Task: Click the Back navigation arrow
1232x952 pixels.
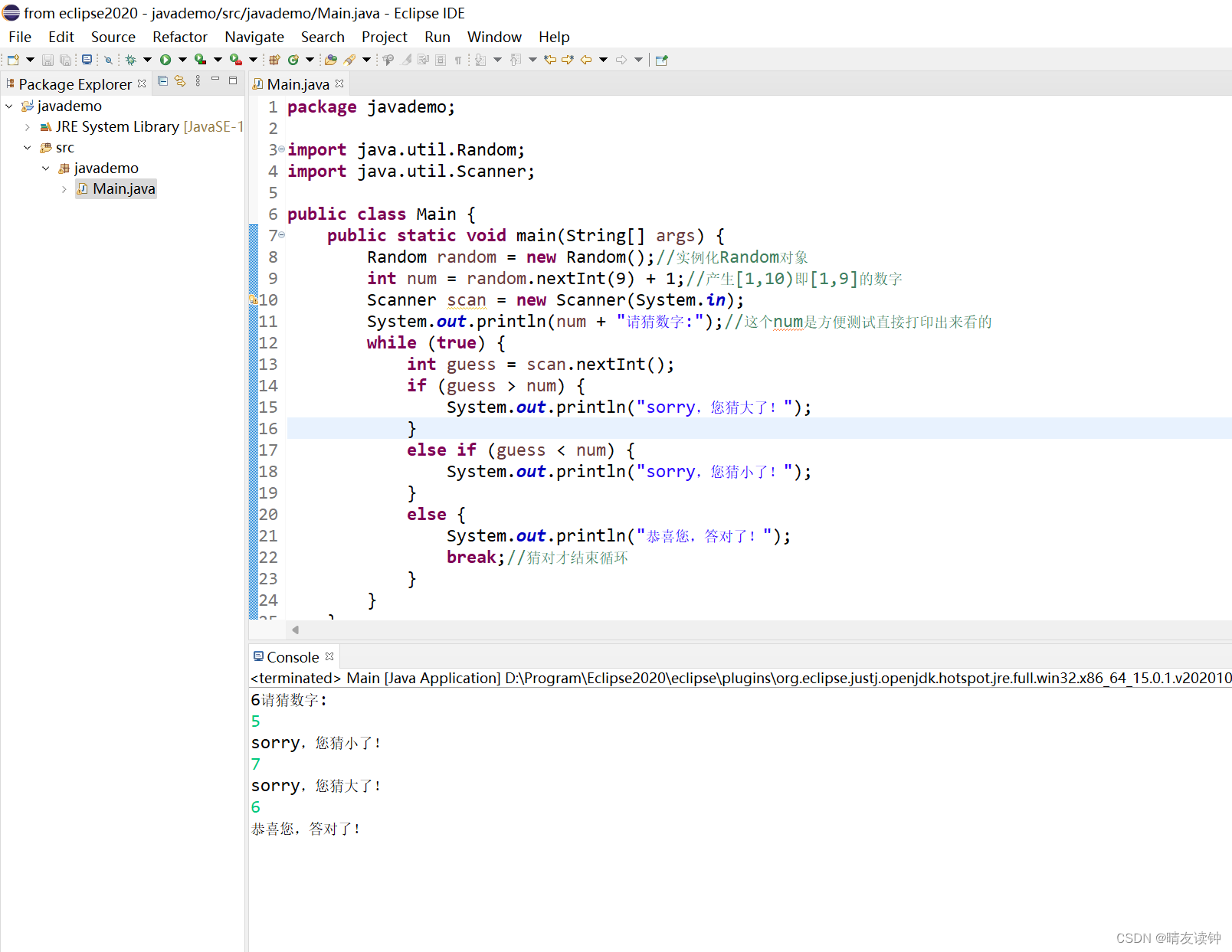Action: tap(586, 60)
